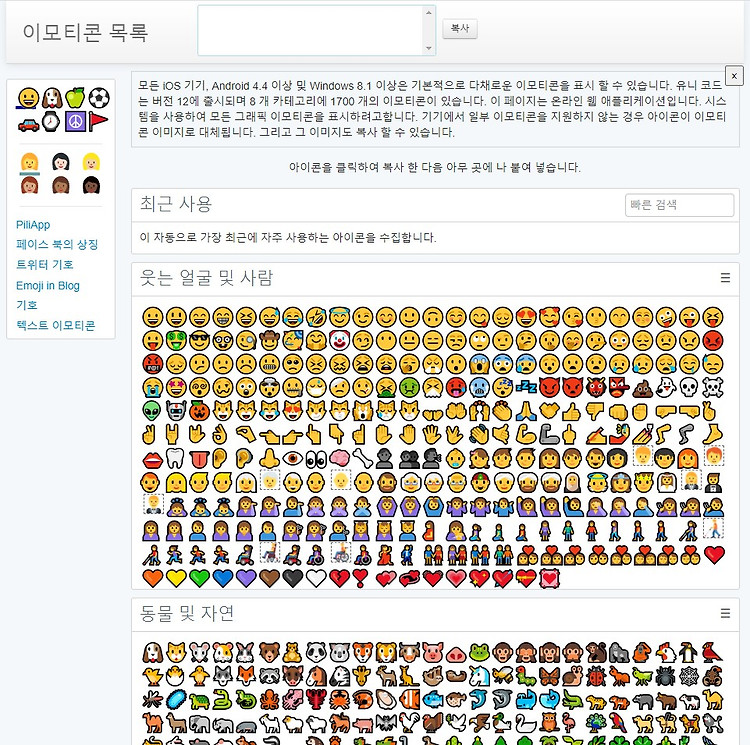Jump to smileys category via sidebar smiley icon
This screenshot has height=745, width=750.
(28, 98)
